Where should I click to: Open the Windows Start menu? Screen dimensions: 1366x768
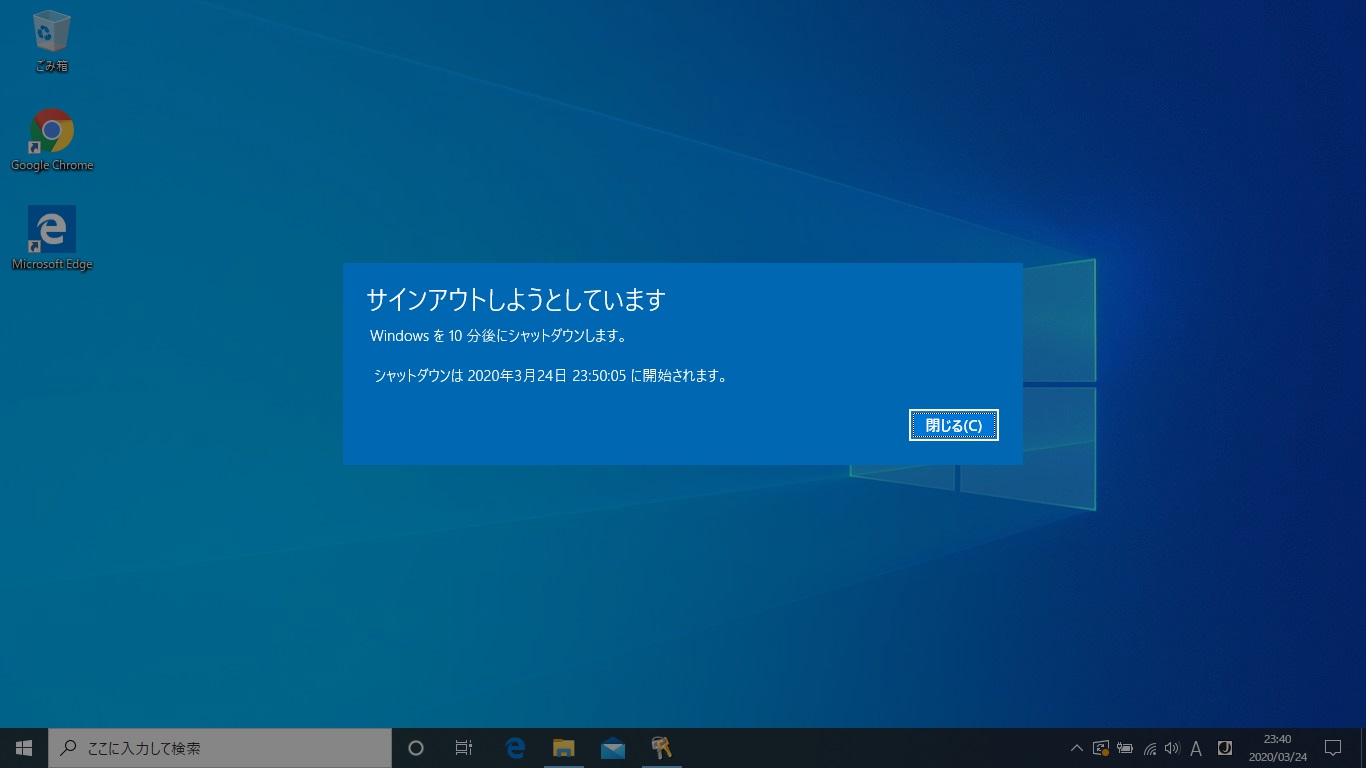pos(22,747)
